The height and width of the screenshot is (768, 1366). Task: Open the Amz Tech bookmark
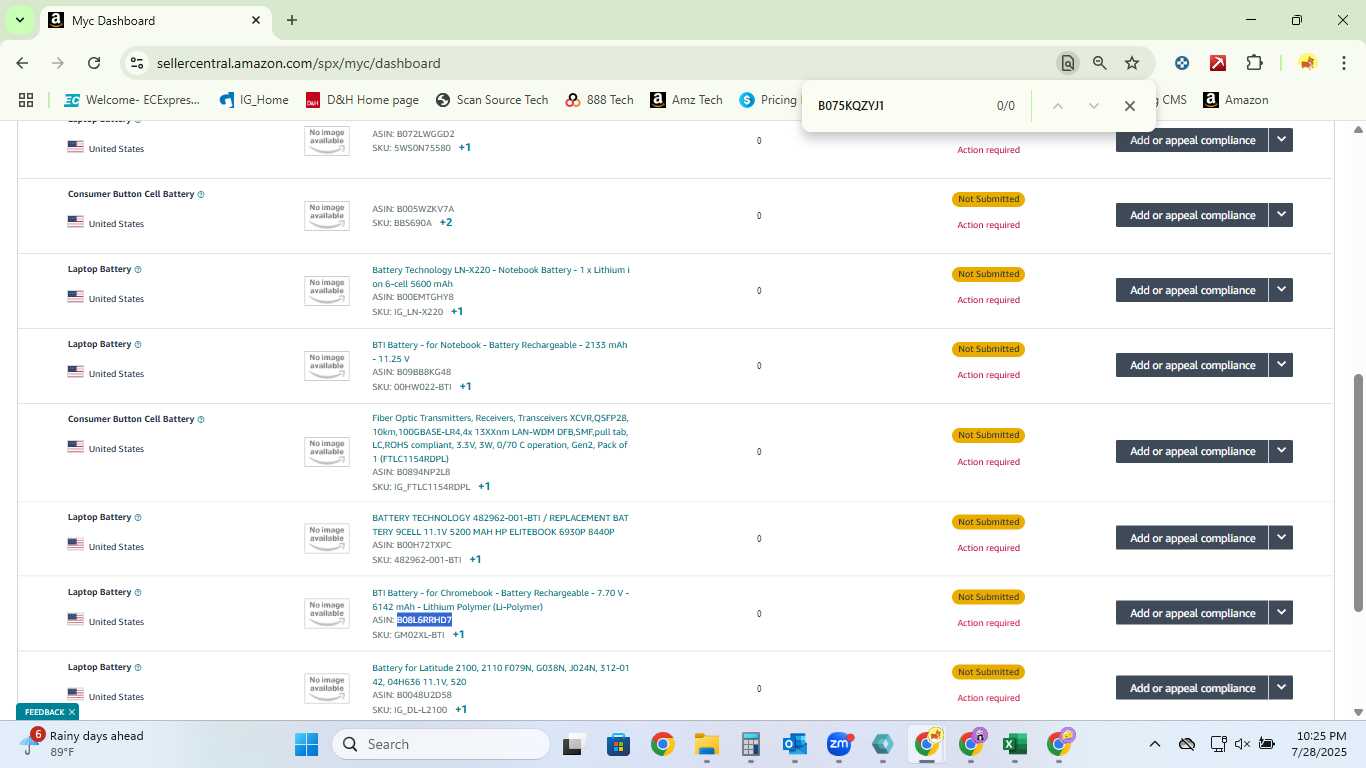tap(686, 100)
